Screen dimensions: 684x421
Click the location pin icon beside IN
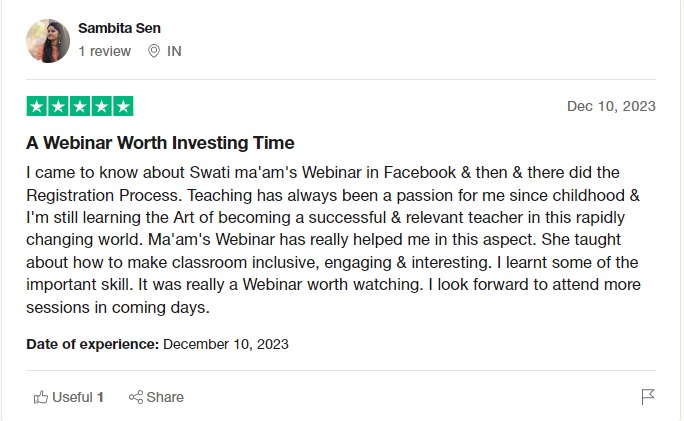(154, 51)
